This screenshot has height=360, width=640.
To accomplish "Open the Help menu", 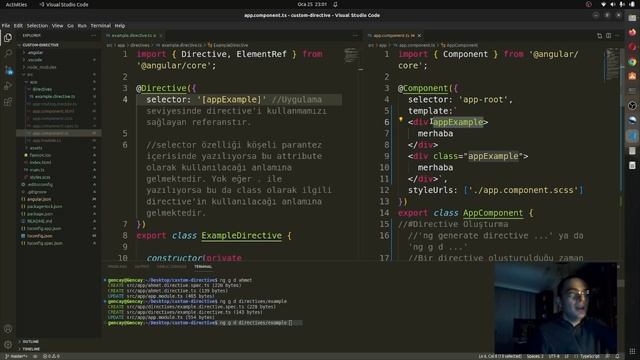I will click(120, 25).
